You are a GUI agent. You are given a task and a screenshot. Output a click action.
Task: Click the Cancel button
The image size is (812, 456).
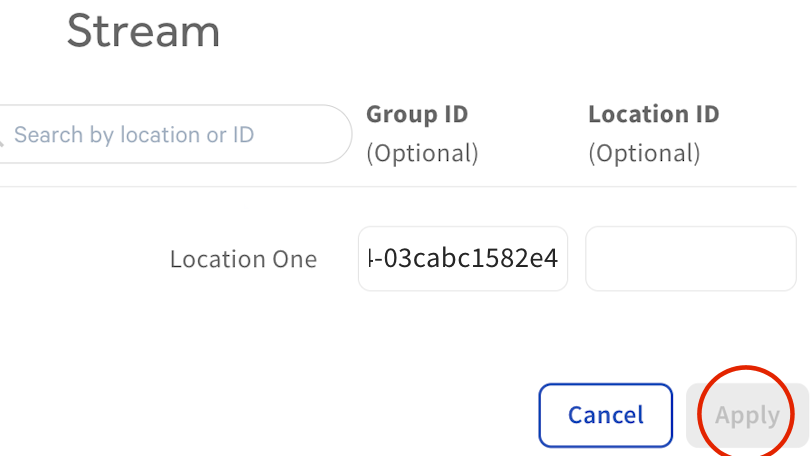(605, 415)
